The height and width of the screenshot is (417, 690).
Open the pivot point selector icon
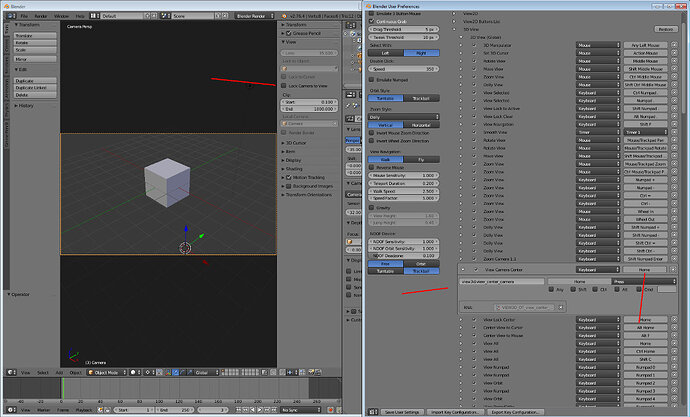(x=148, y=373)
